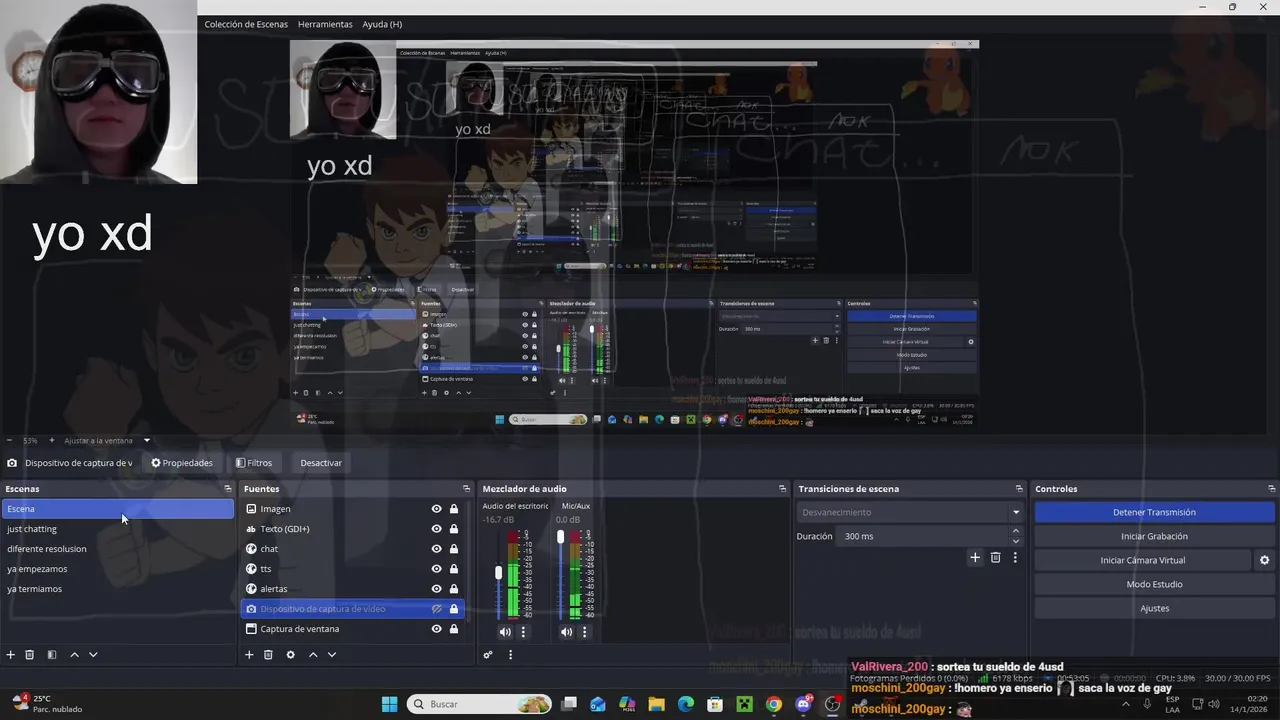Decrease transition duration with down arrow

coord(1016,541)
